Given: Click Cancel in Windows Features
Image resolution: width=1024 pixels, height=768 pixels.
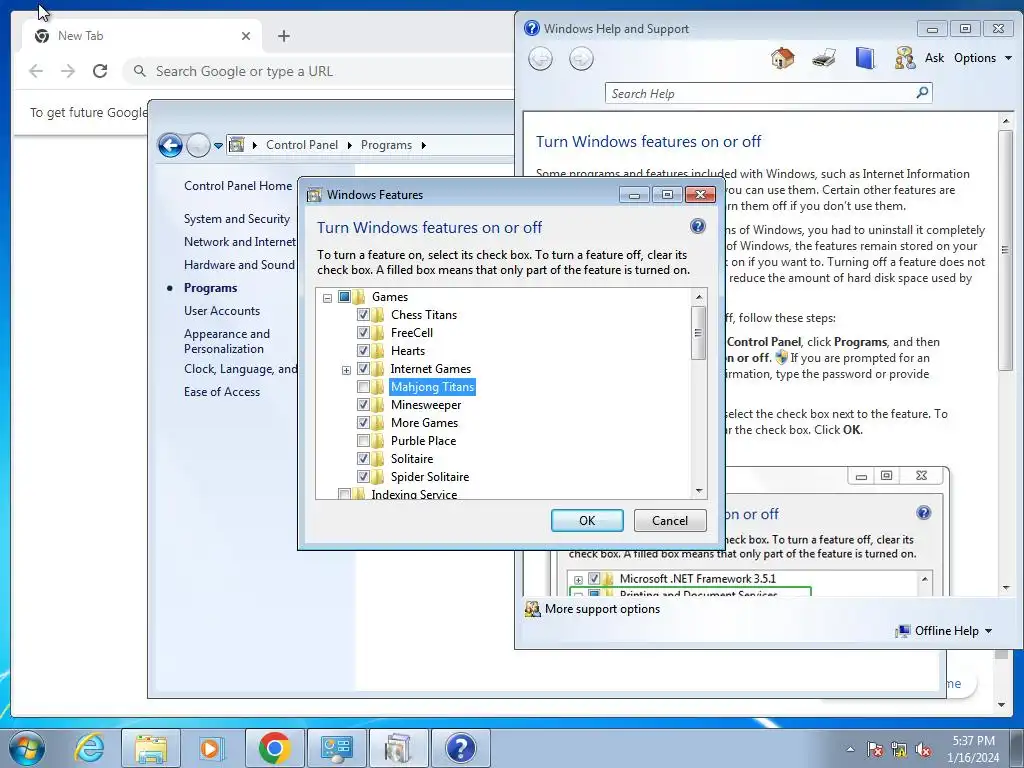Looking at the screenshot, I should 670,520.
